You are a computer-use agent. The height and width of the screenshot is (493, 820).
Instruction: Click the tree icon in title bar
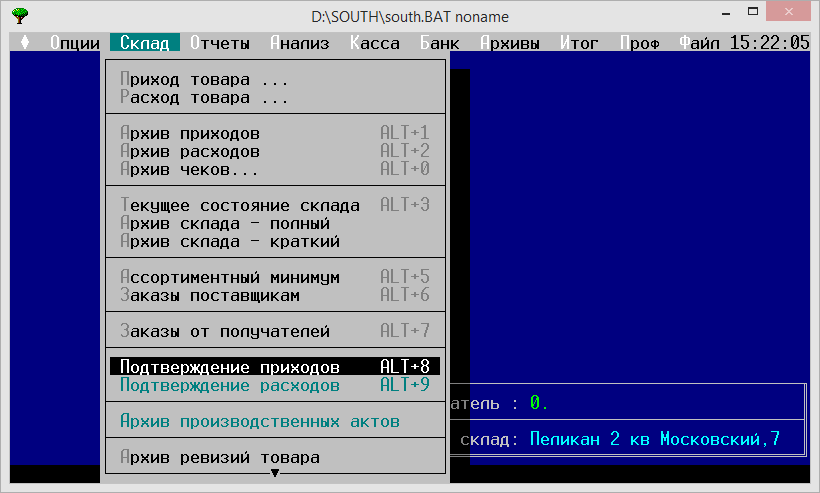(20, 16)
